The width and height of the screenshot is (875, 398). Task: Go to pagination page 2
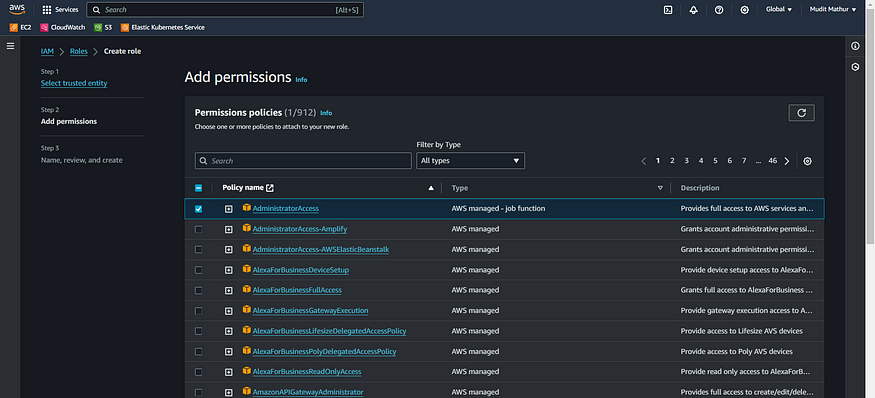pos(672,161)
